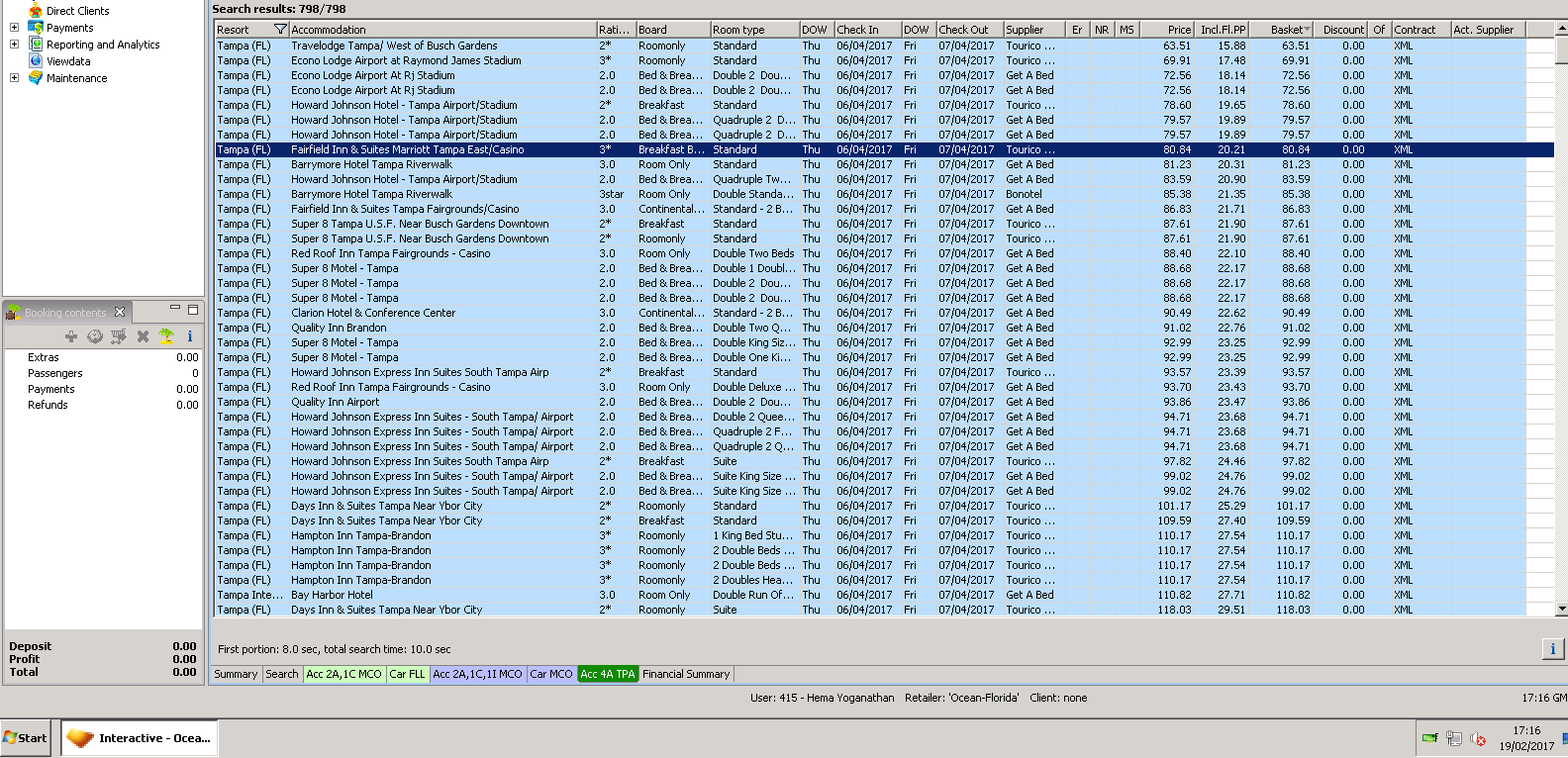The image size is (1568, 758).
Task: Switch to the Financial Summary tab
Action: click(x=686, y=674)
